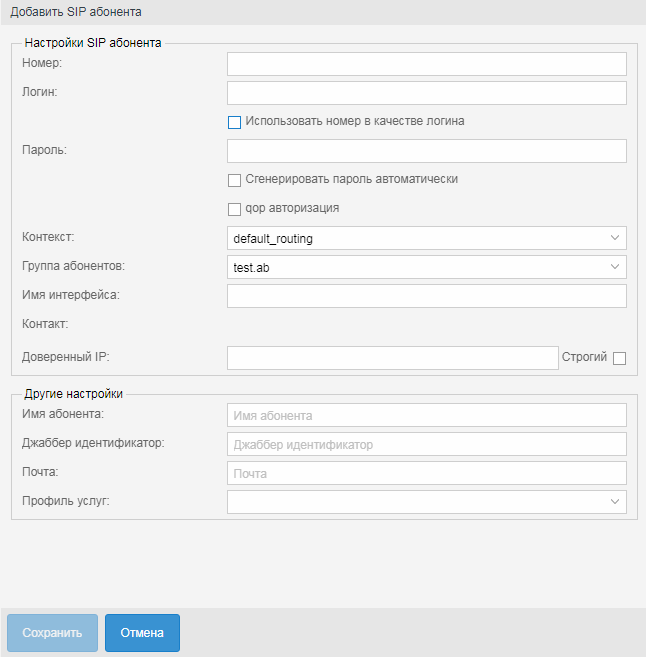
Task: Focus the Джаббер идентификатор field
Action: [426, 444]
